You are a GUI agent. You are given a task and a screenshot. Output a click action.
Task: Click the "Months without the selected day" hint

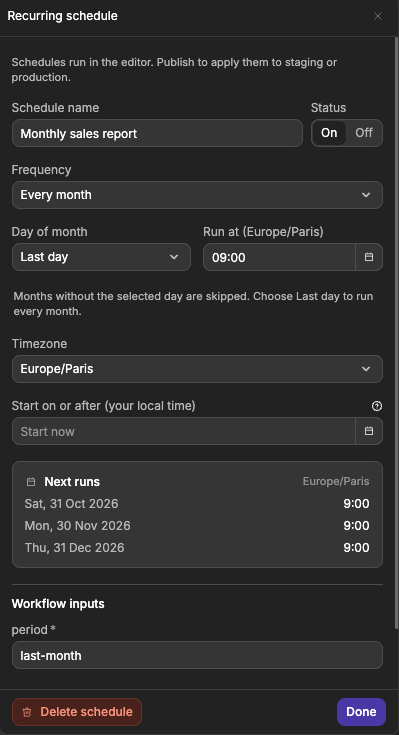point(193,304)
